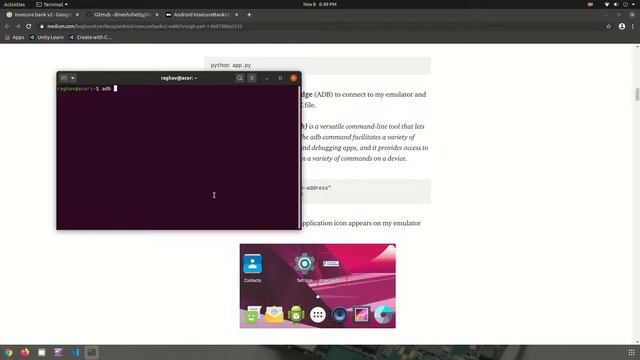640x360 pixels.
Task: Reload the Medium page
Action: 29,26
